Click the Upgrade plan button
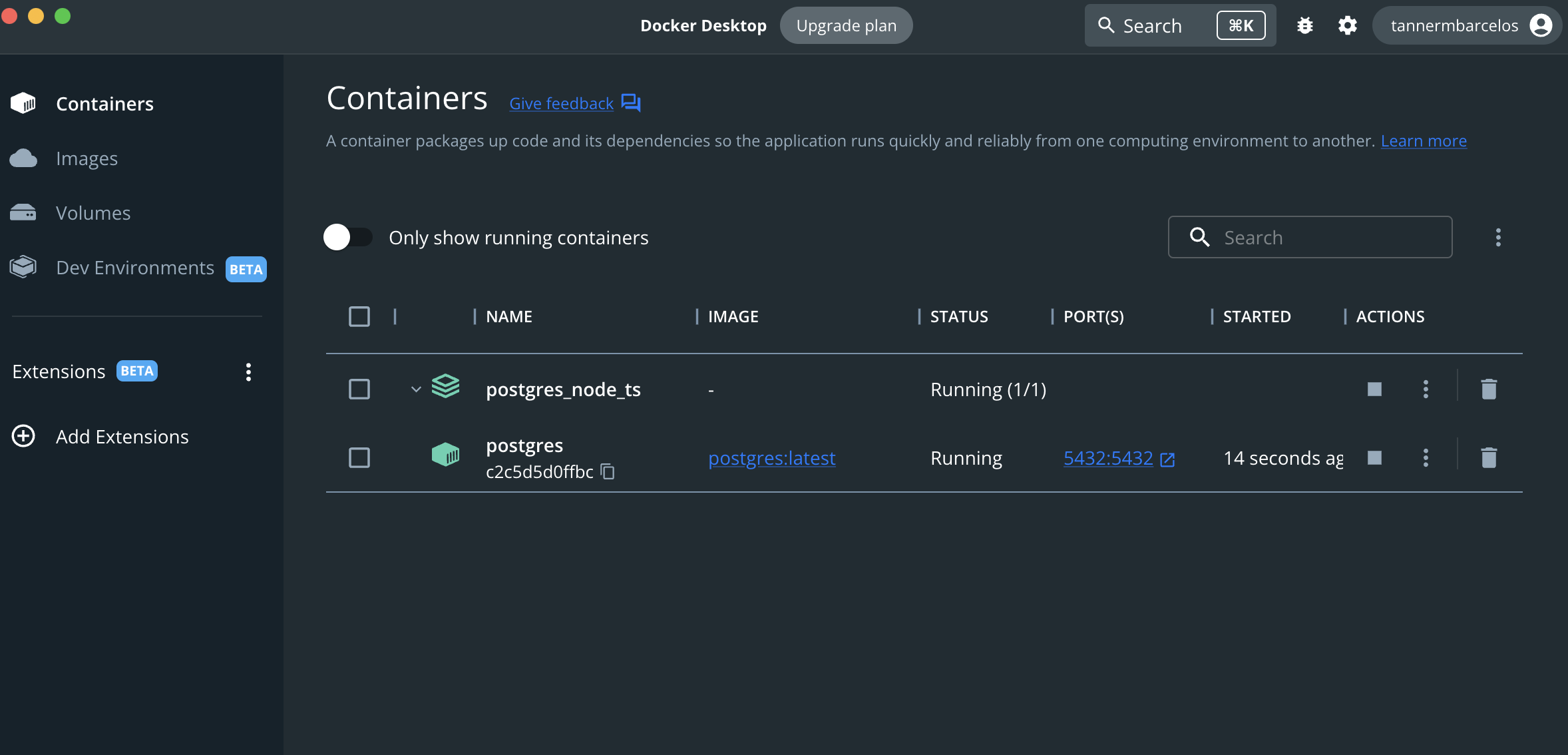The width and height of the screenshot is (1568, 755). tap(846, 26)
